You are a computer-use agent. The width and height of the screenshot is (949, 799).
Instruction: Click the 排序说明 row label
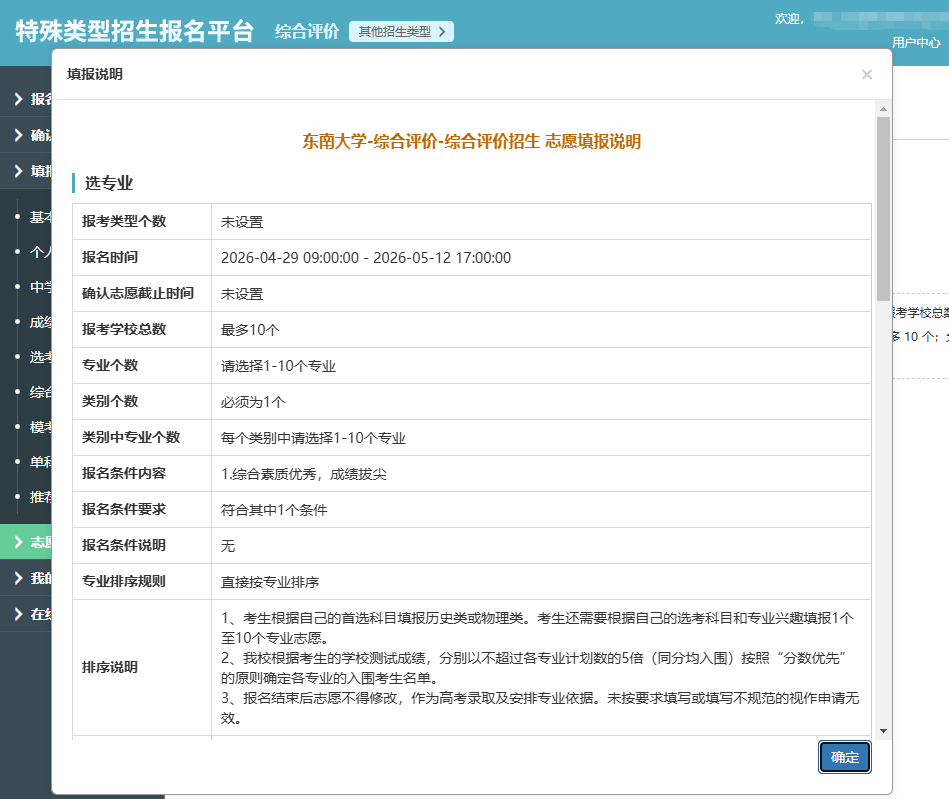[110, 667]
